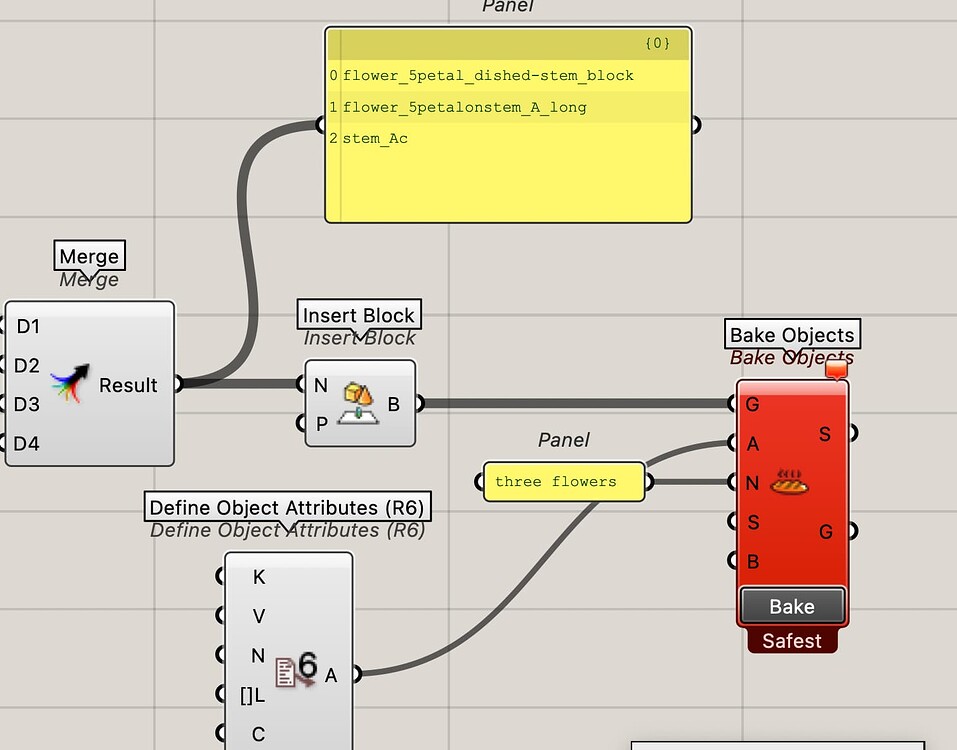Click the B output of Insert Block
Image resolution: width=957 pixels, height=750 pixels.
420,404
